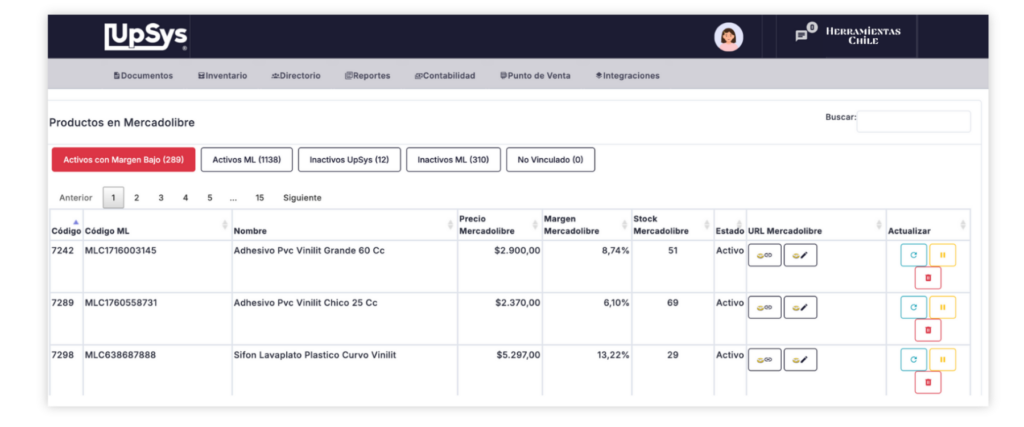Screen dimensions: 1024x427
Task: Click the red delete icon for product 7298
Action: click(927, 382)
